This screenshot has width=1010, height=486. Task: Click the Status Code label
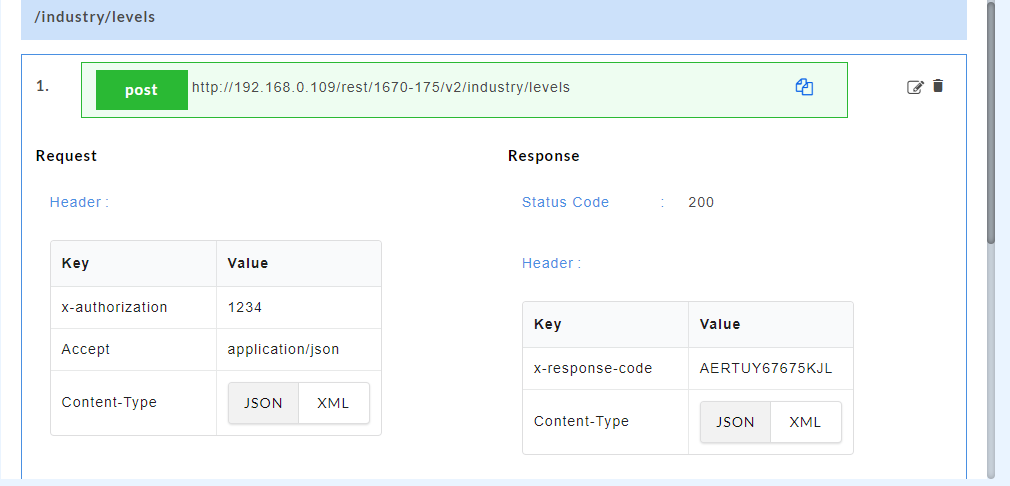tap(565, 202)
